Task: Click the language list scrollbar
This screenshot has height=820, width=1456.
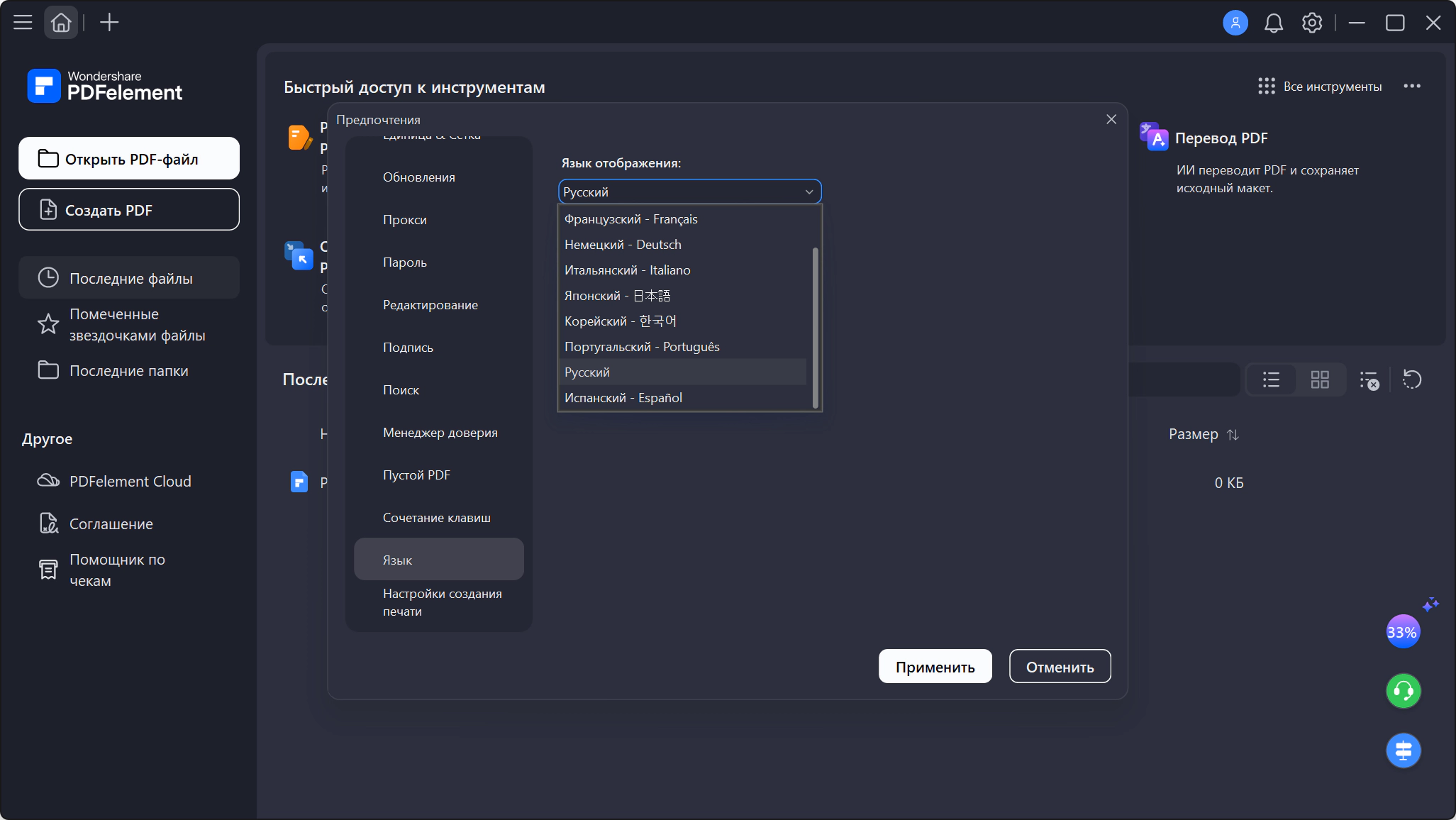Action: tap(815, 327)
